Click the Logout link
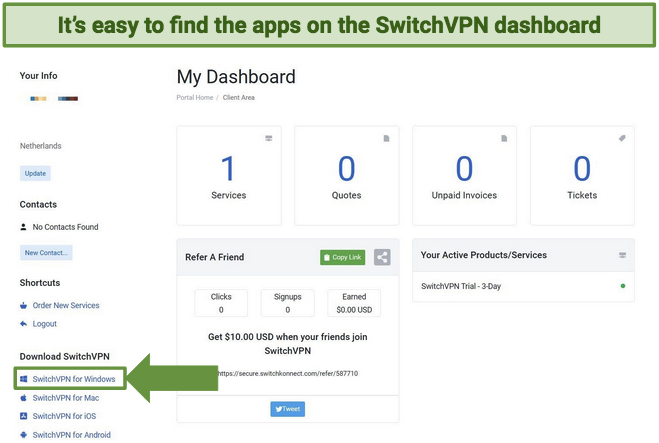Viewport: 659px width, 443px height. coord(45,324)
